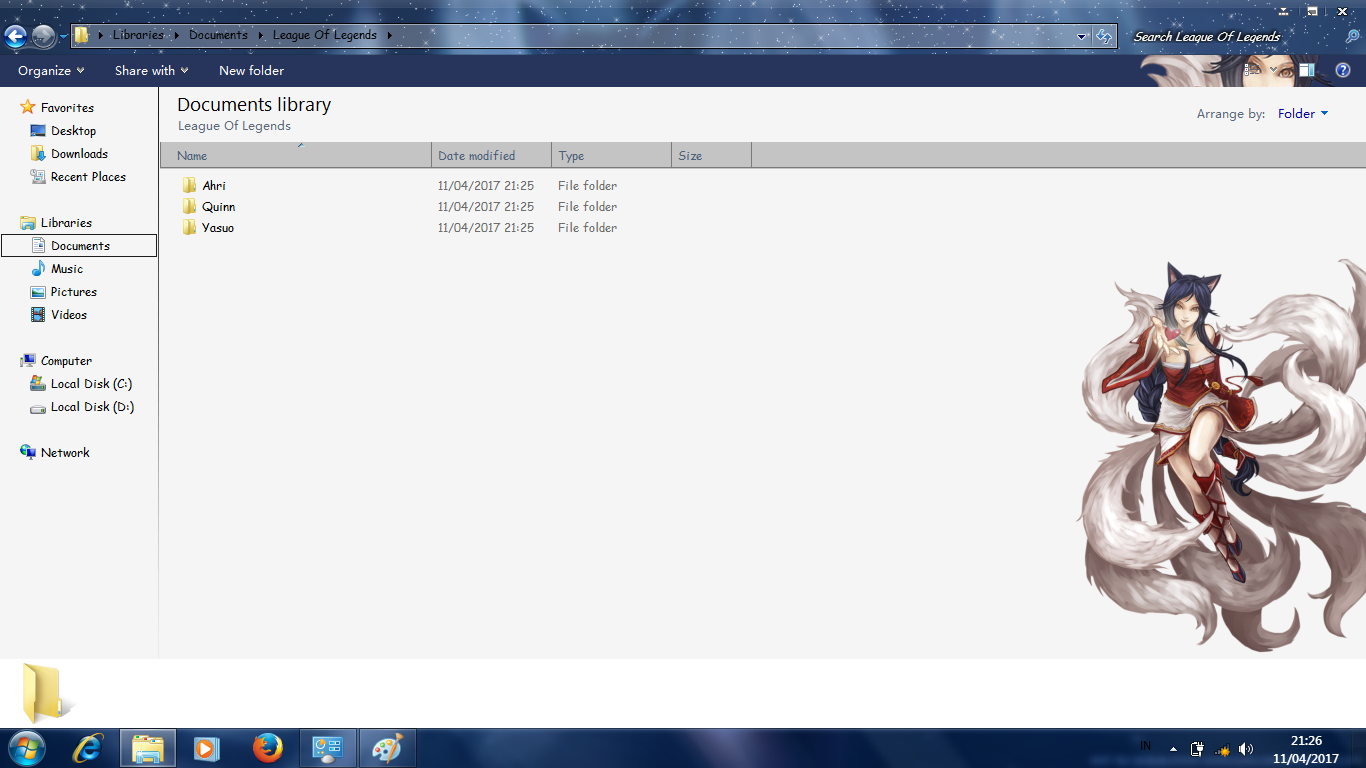1366x768 pixels.
Task: Expand the arrow between Libraries and Documents breadcrumb
Action: (176, 35)
